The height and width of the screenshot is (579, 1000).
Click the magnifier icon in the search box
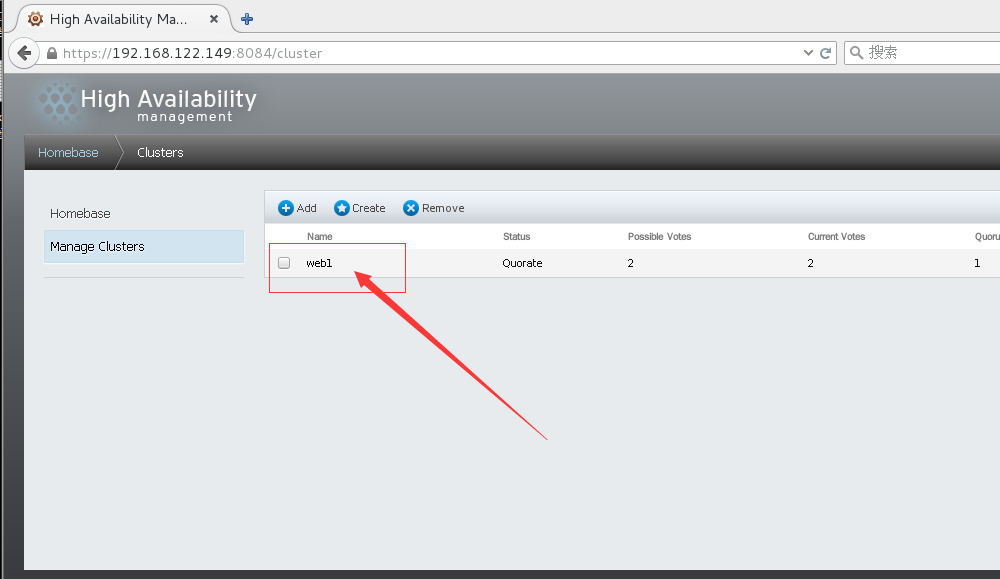coord(857,53)
